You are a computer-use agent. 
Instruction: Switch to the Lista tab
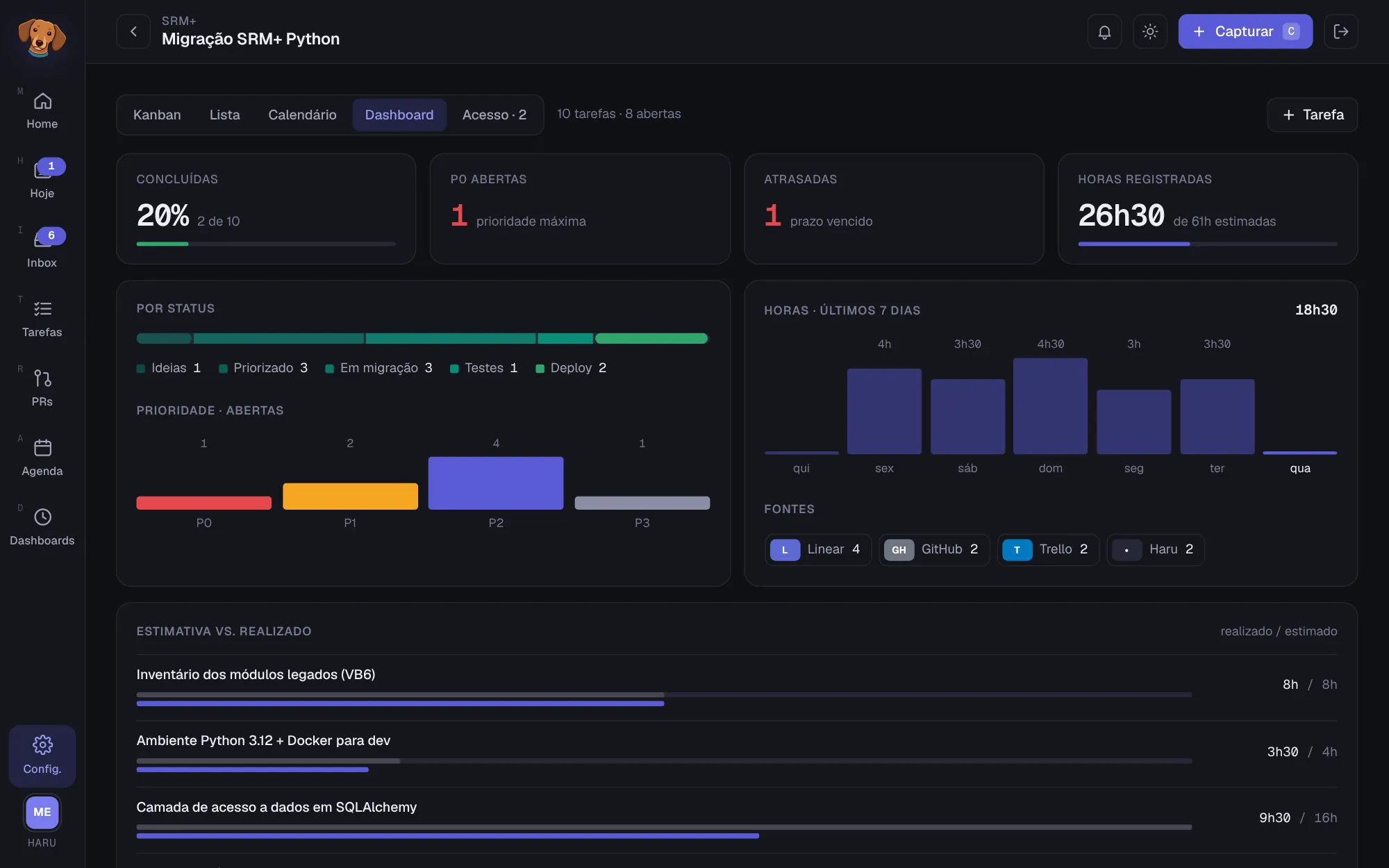click(225, 115)
